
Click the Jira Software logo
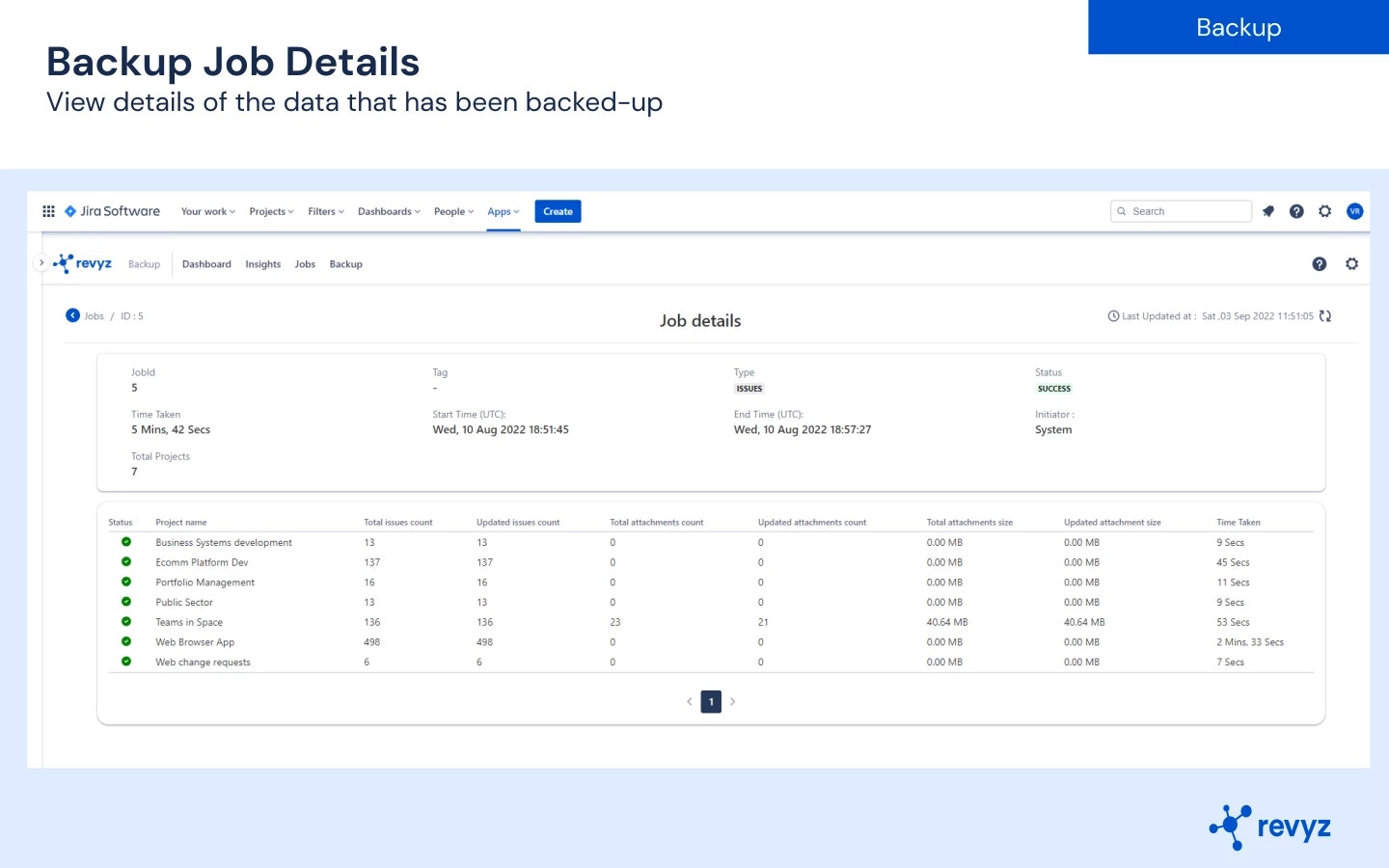click(x=112, y=211)
